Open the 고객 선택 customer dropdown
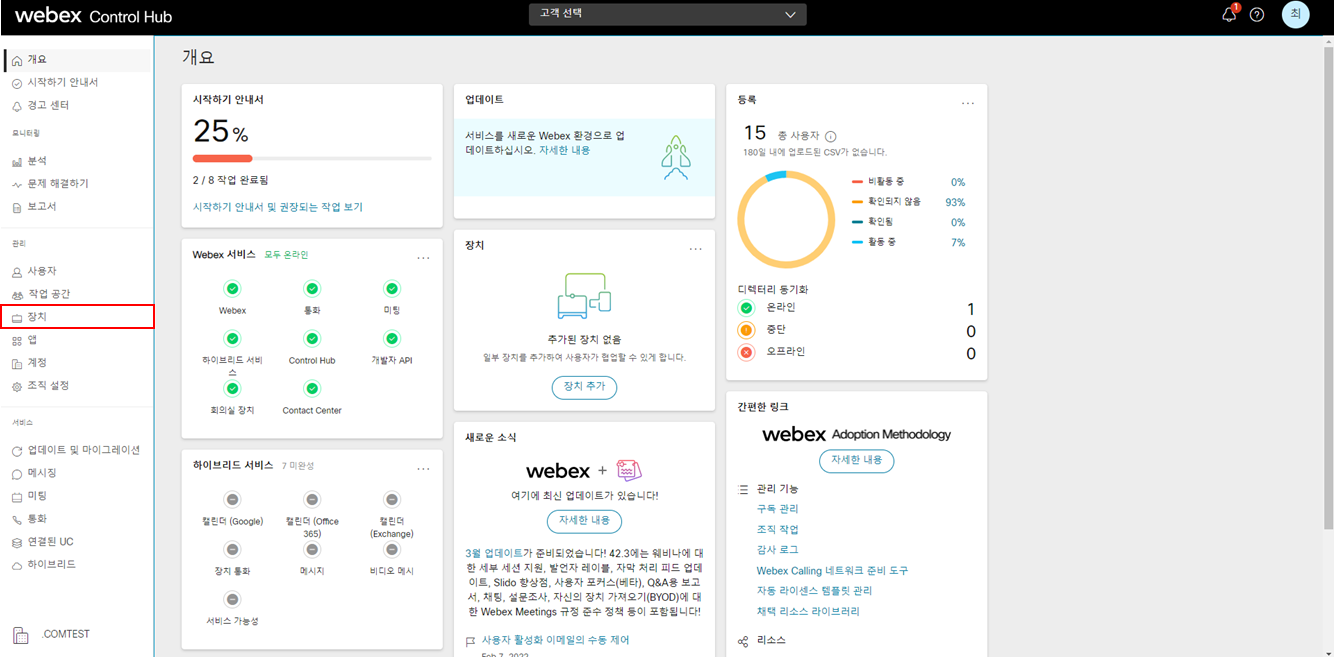The image size is (1334, 657). [667, 14]
